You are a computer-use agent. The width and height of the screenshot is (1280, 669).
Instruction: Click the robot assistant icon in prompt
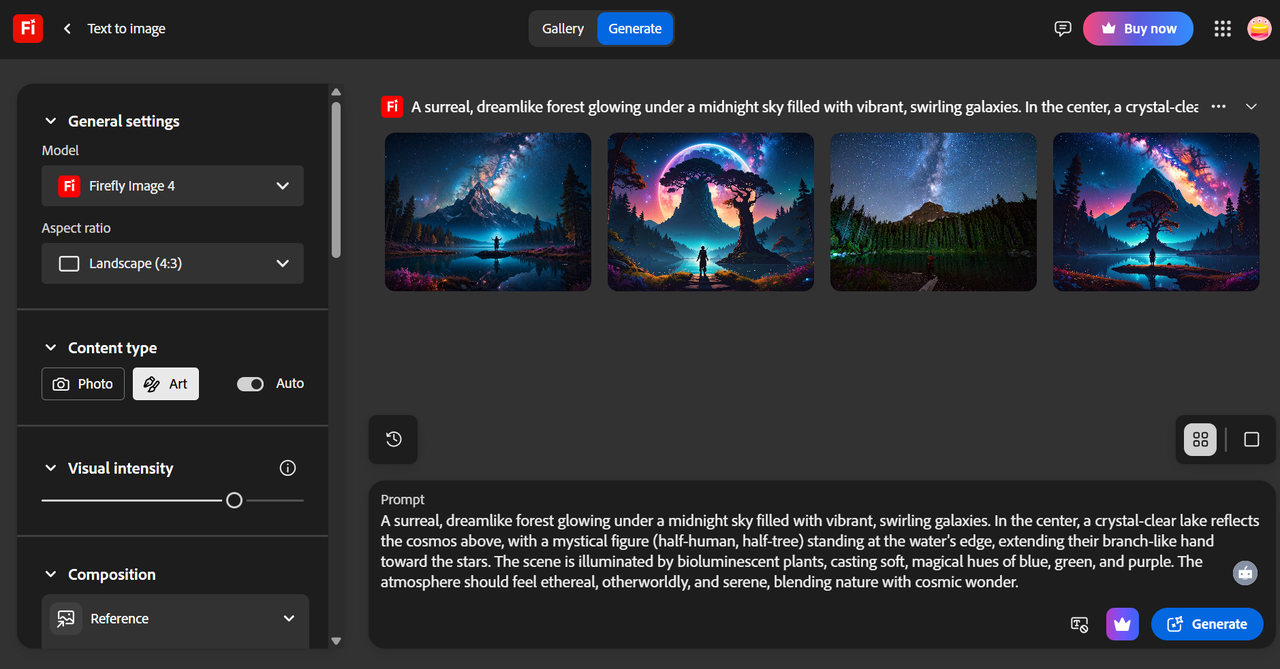[x=1245, y=573]
